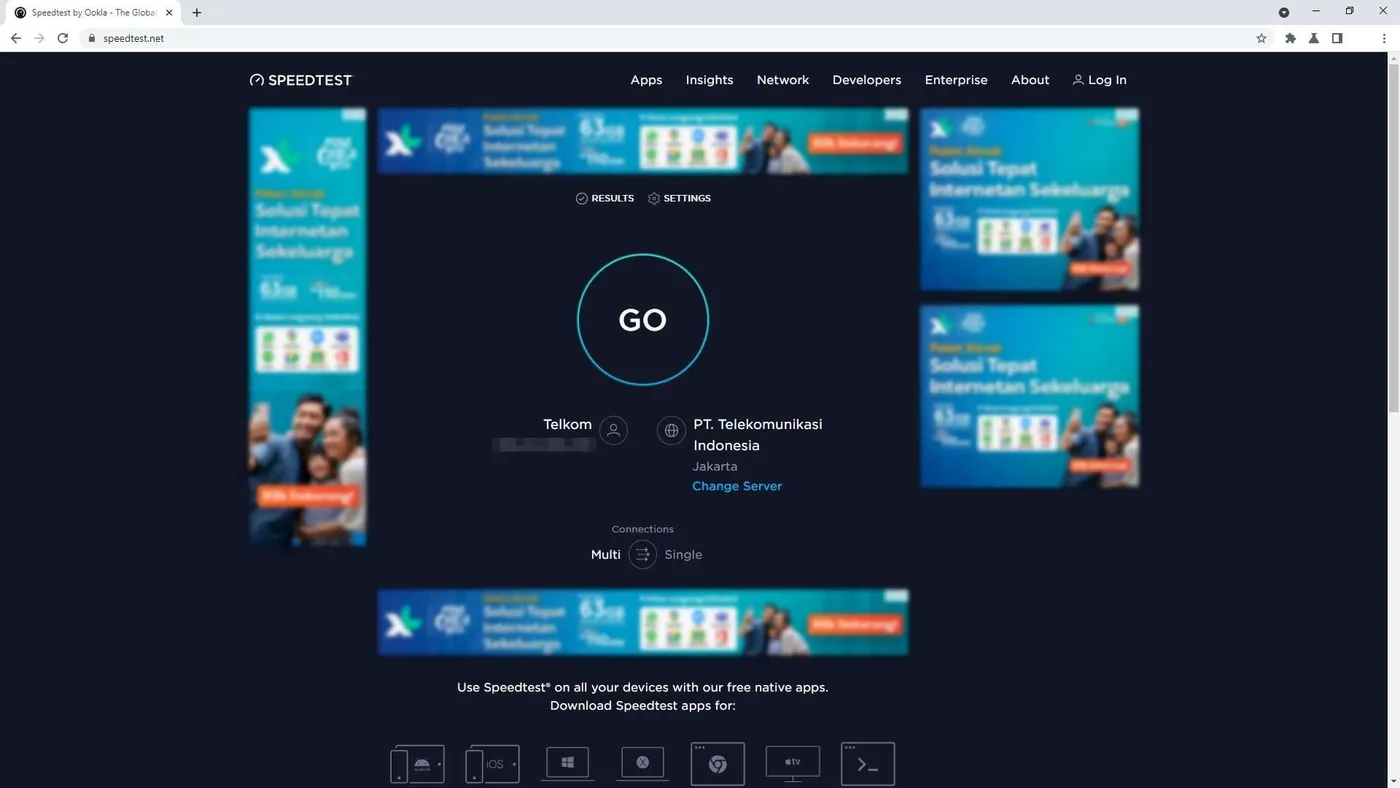
Task: Open the Developers menu
Action: coord(867,80)
